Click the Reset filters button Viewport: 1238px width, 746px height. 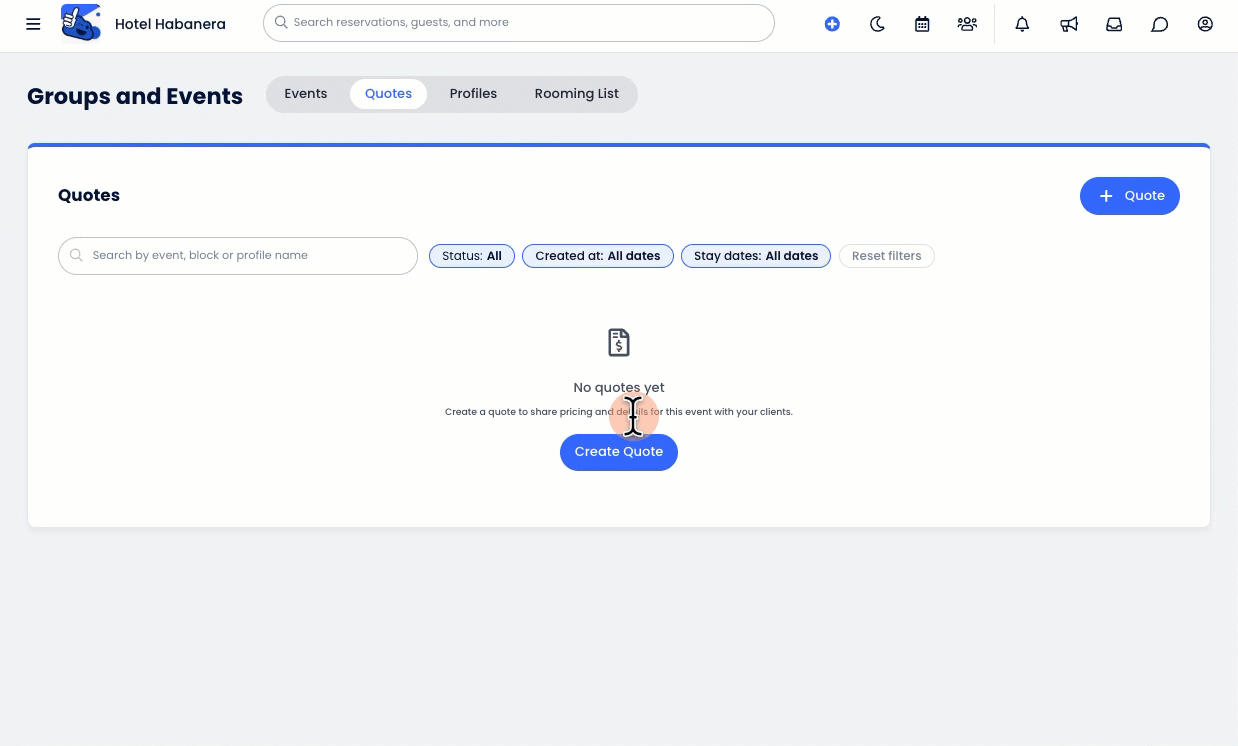coord(886,256)
